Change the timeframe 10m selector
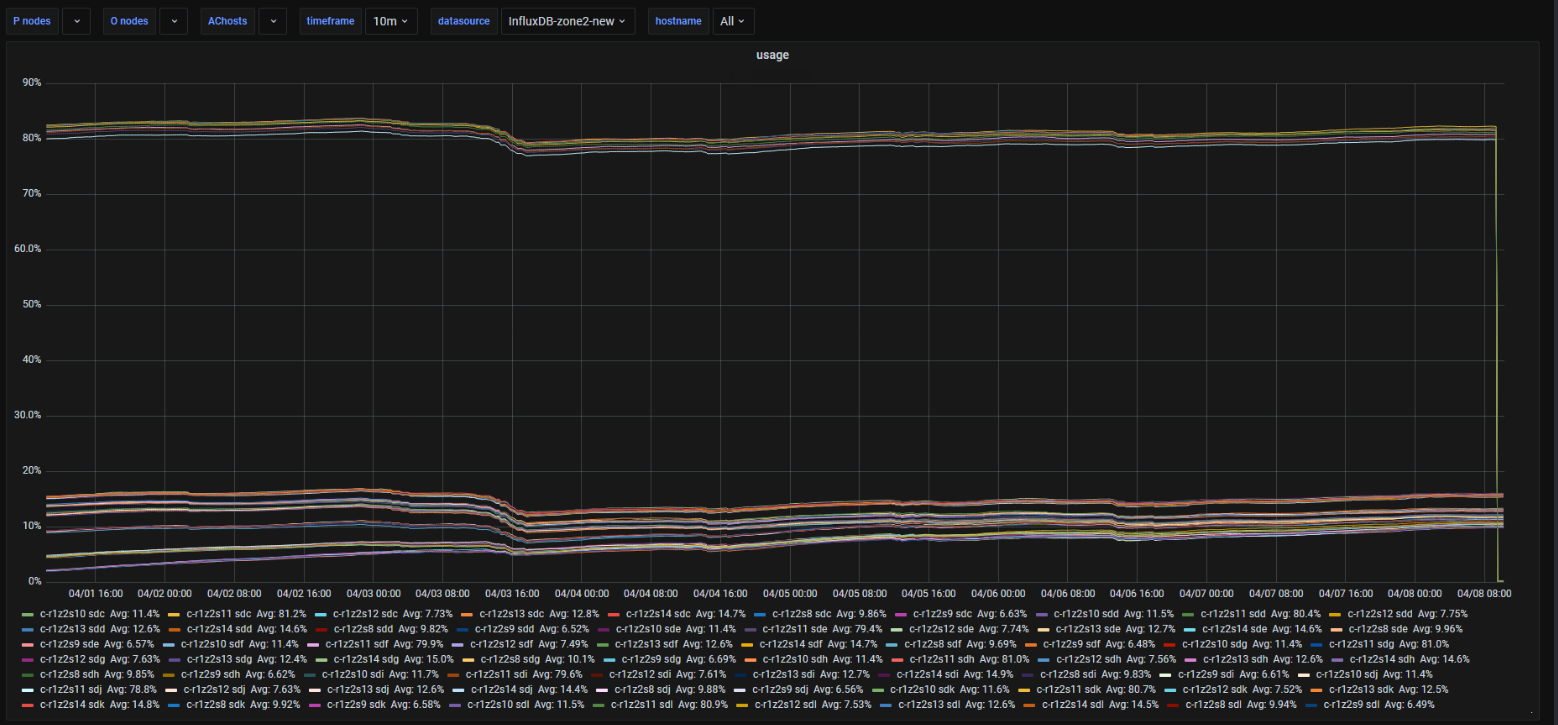The height and width of the screenshot is (725, 1558). 390,21
